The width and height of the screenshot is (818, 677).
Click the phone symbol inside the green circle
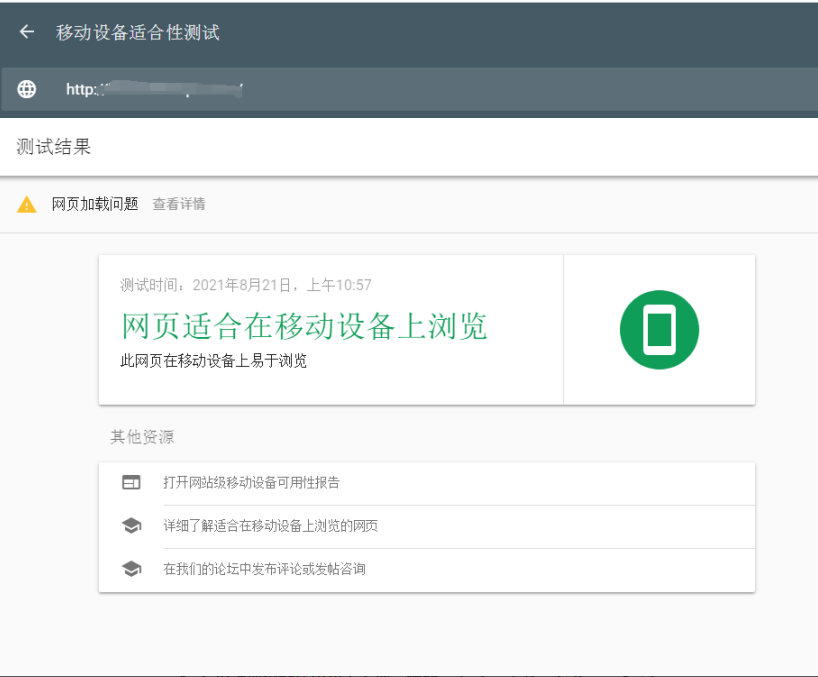coord(659,329)
